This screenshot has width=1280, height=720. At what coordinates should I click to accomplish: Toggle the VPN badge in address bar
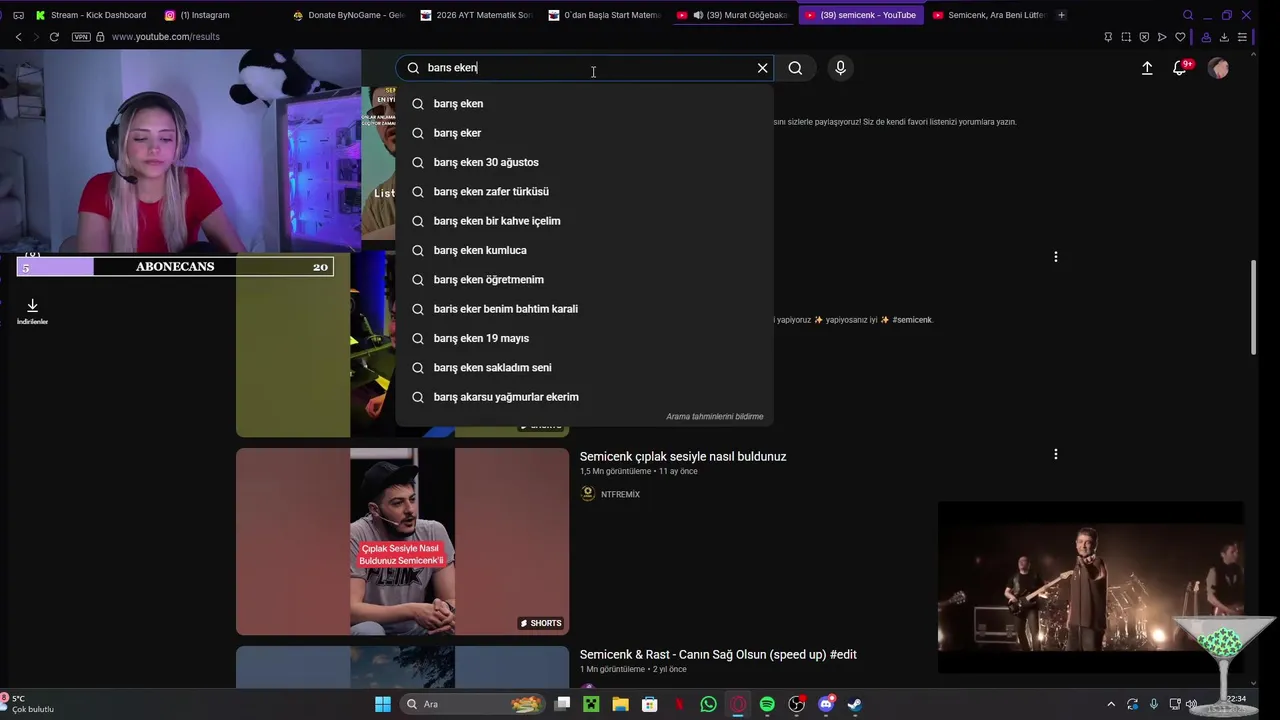[x=81, y=37]
